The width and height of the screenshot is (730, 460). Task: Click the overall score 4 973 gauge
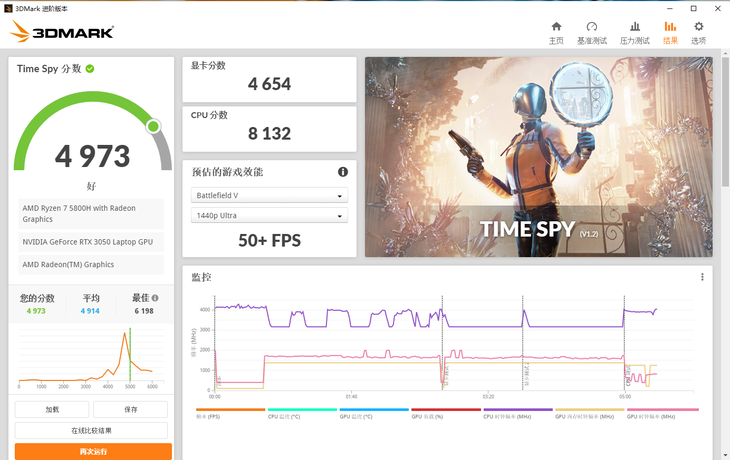(x=93, y=156)
